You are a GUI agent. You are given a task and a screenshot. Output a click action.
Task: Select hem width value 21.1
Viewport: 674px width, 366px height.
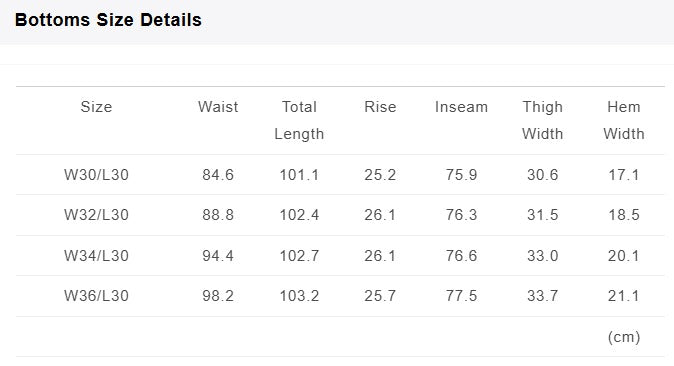(x=624, y=295)
